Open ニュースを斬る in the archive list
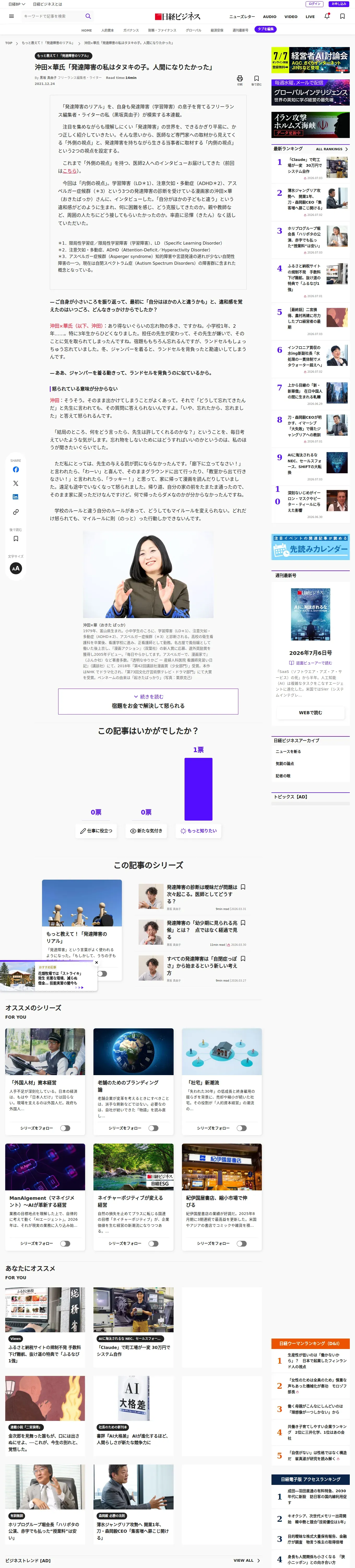 coord(288,752)
